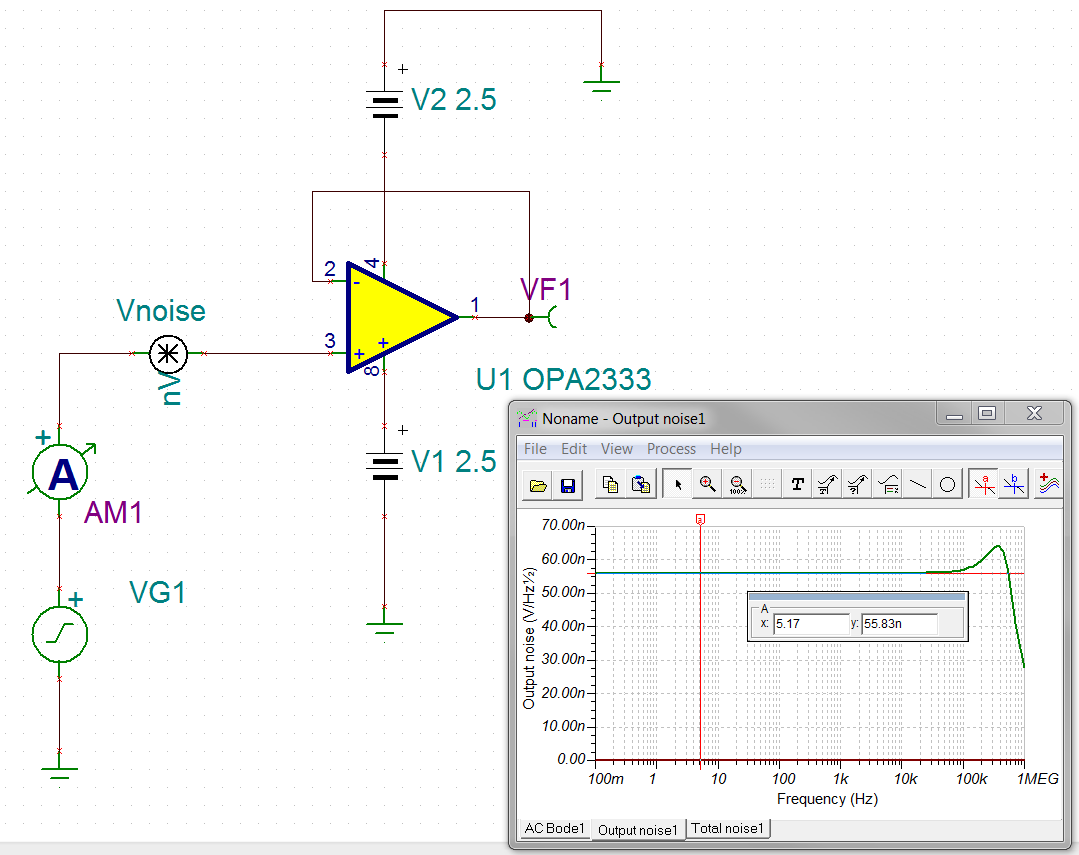Toggle cursor A (red)

tap(984, 485)
